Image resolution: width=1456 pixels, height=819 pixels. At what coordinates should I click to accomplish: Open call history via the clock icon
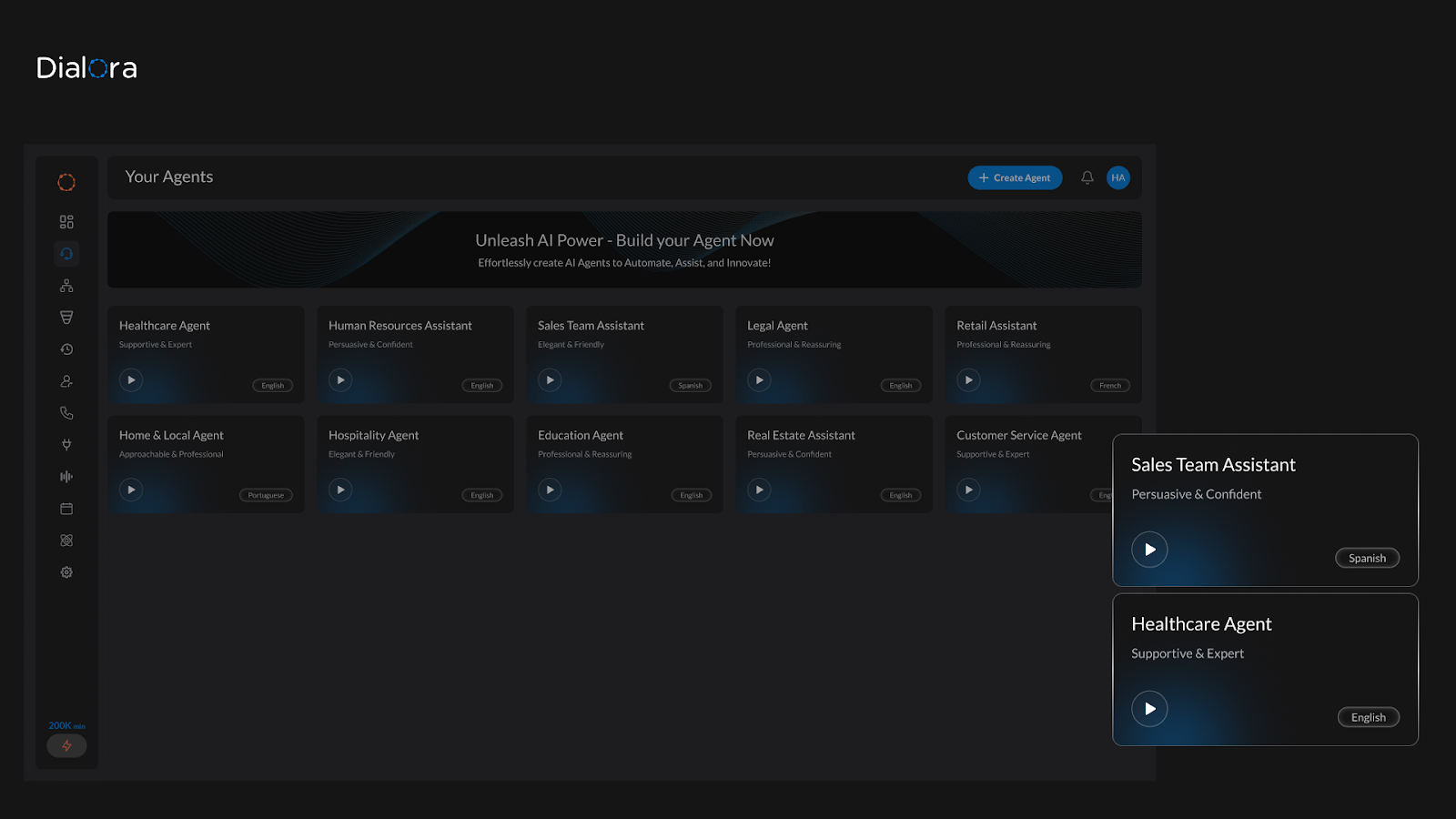(x=66, y=349)
